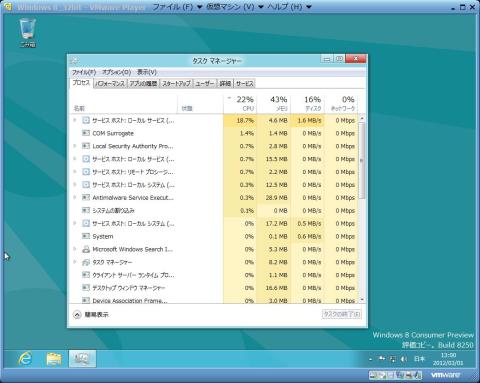Click the 簡易表示 up-arrow circle icon
Viewport: 480px width, 383px height.
tap(77, 315)
